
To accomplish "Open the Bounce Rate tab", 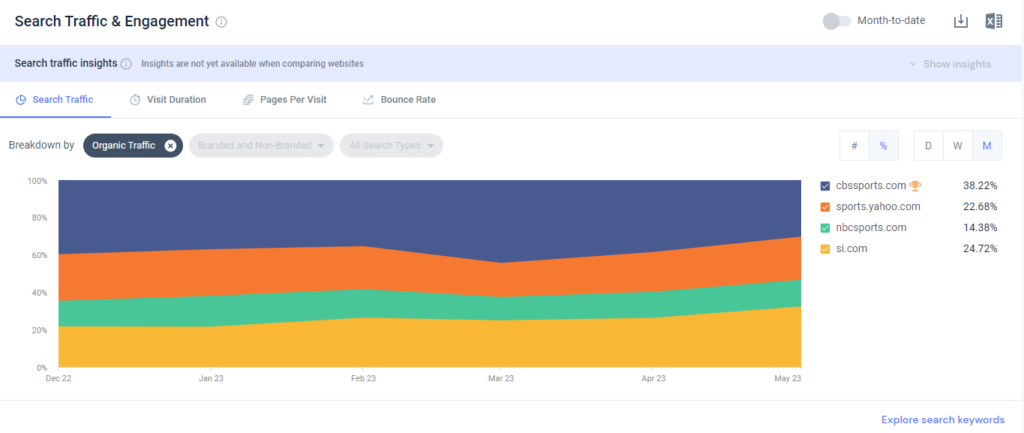I will (399, 100).
